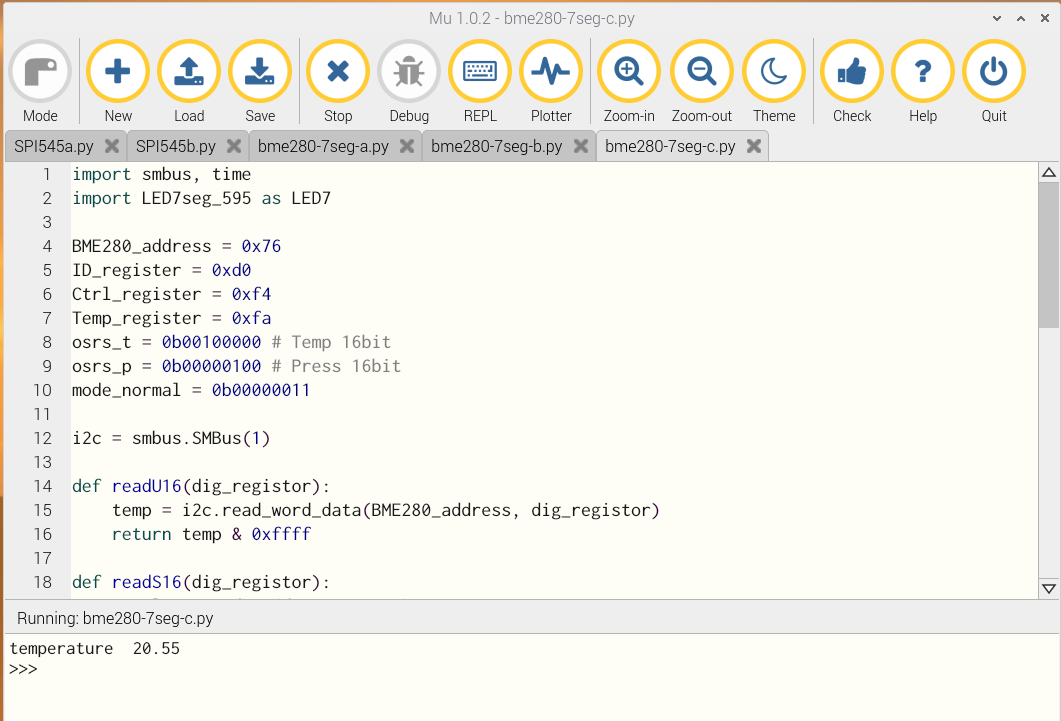
Task: Quit the Mu editor
Action: [994, 72]
